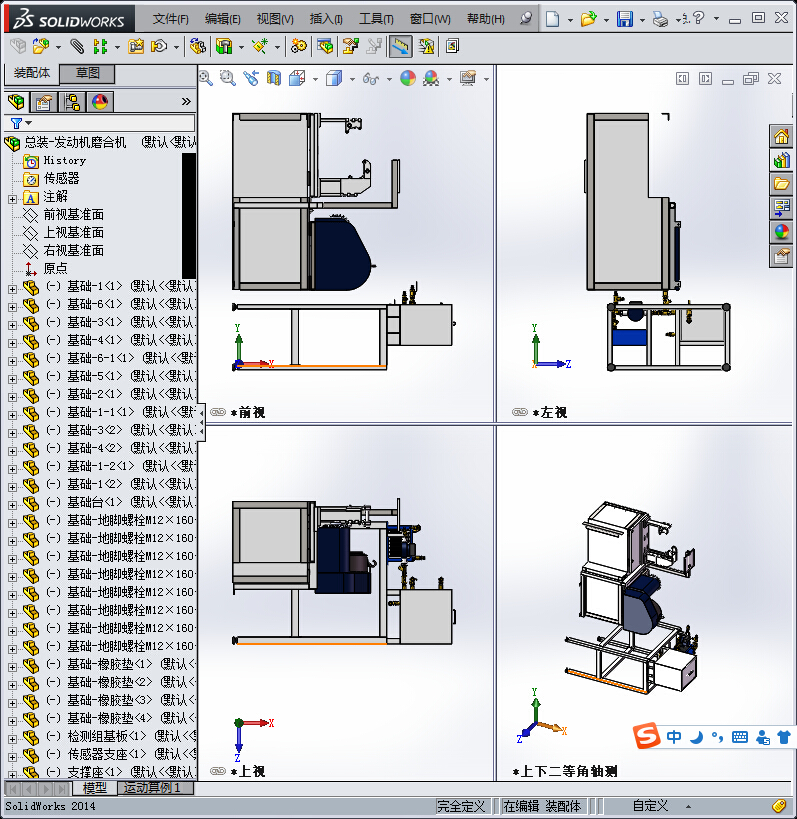Screen dimensions: 797x819
Task: Open the 插入(I) menu
Action: pos(326,19)
